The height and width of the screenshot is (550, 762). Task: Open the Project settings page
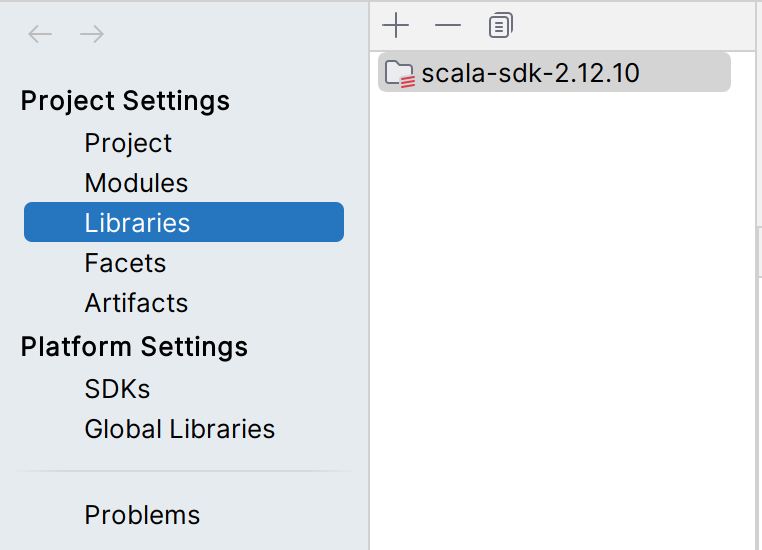tap(128, 143)
